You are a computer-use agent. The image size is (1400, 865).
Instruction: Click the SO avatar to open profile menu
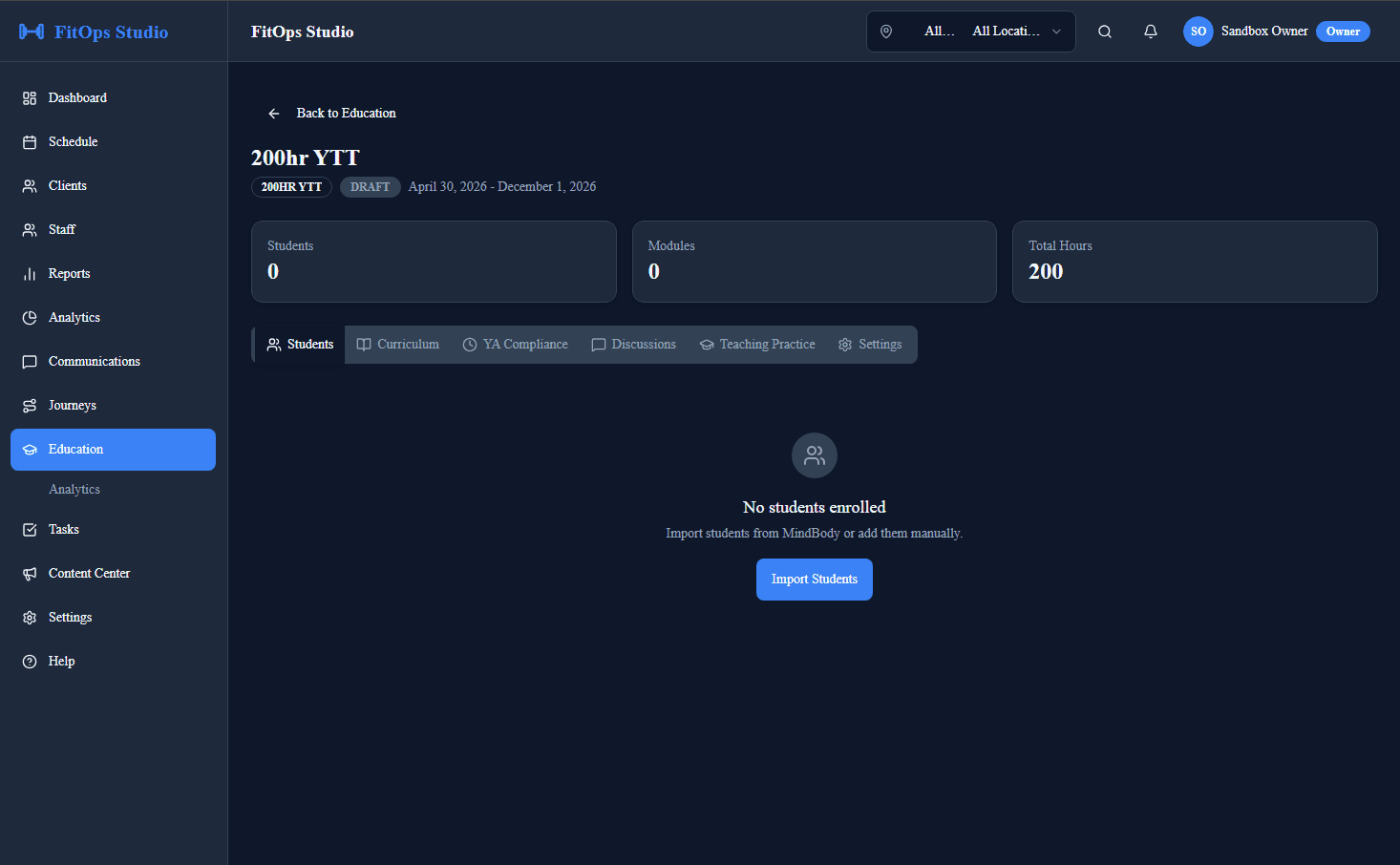1198,31
